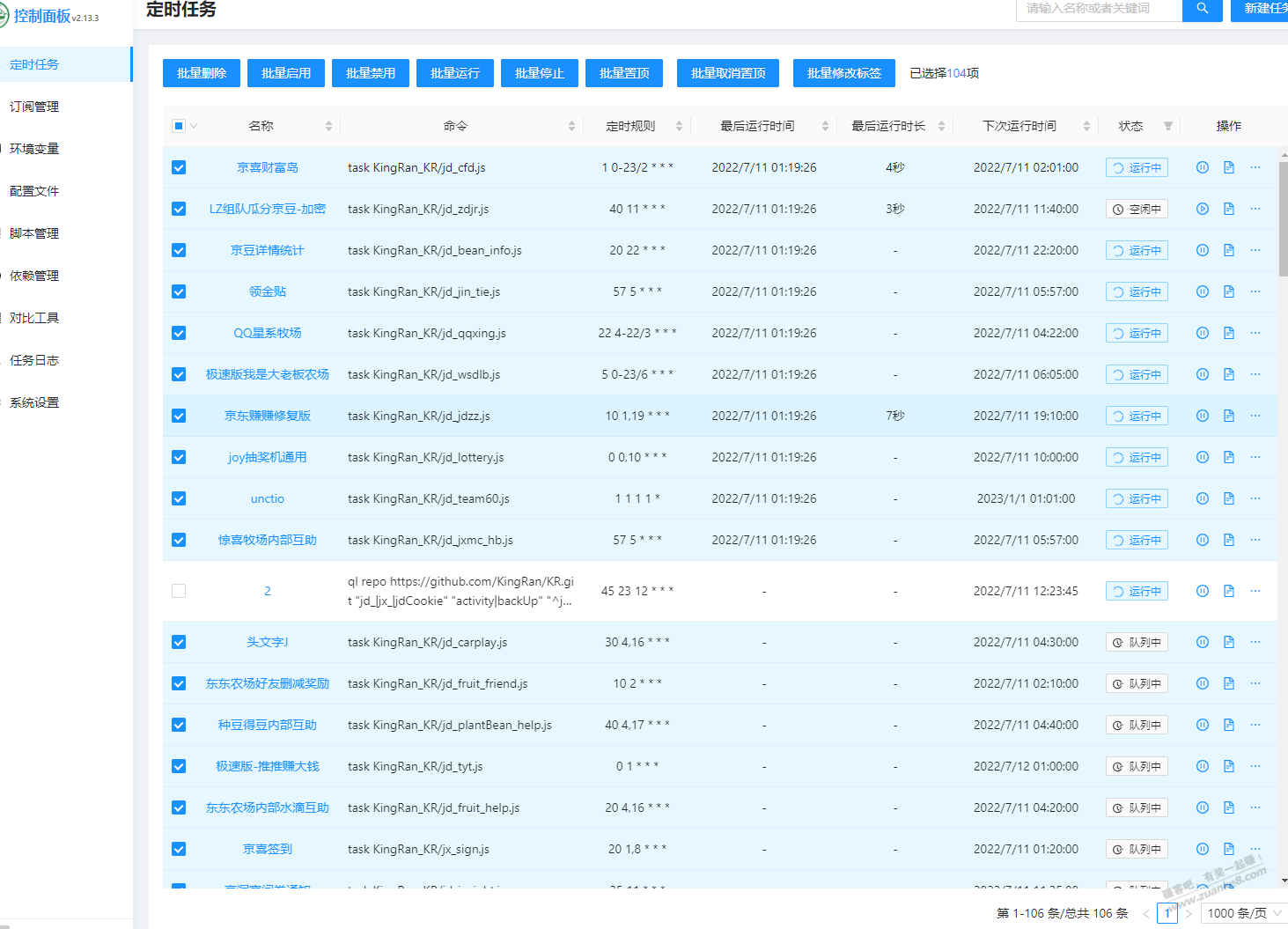View log icon for 头文字J task
The image size is (1288, 929).
[x=1228, y=642]
